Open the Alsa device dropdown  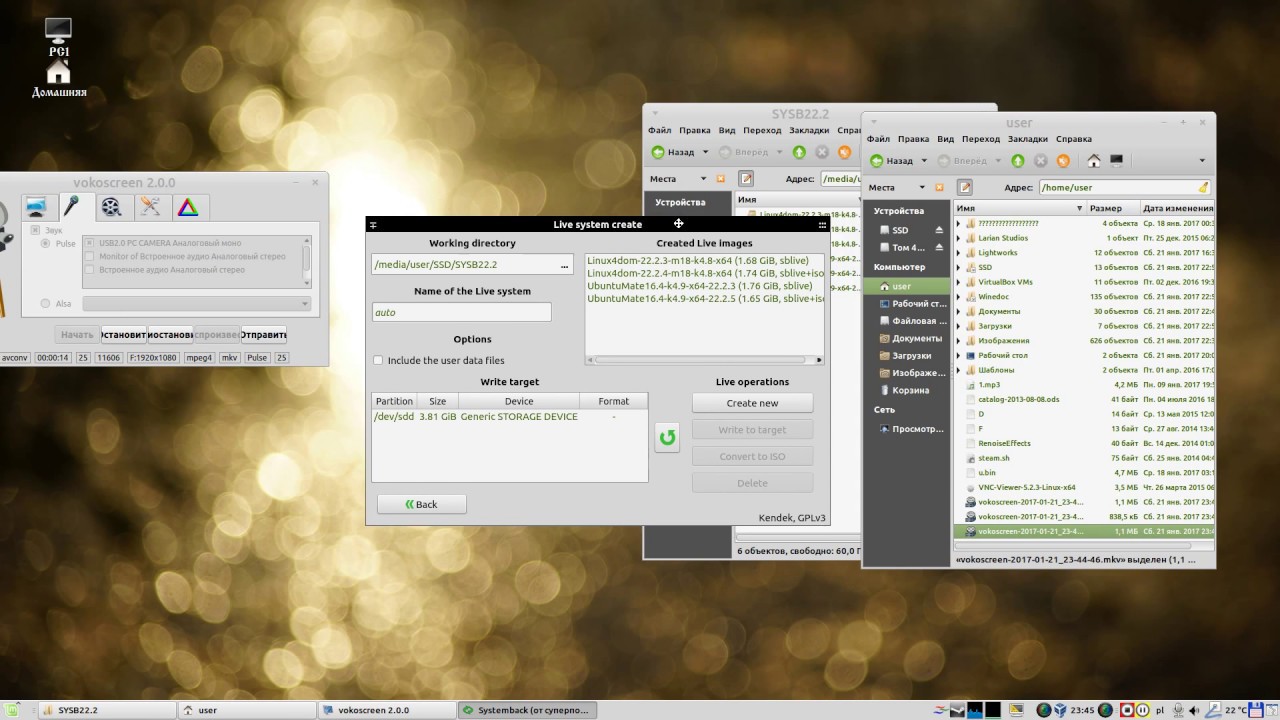[x=197, y=303]
